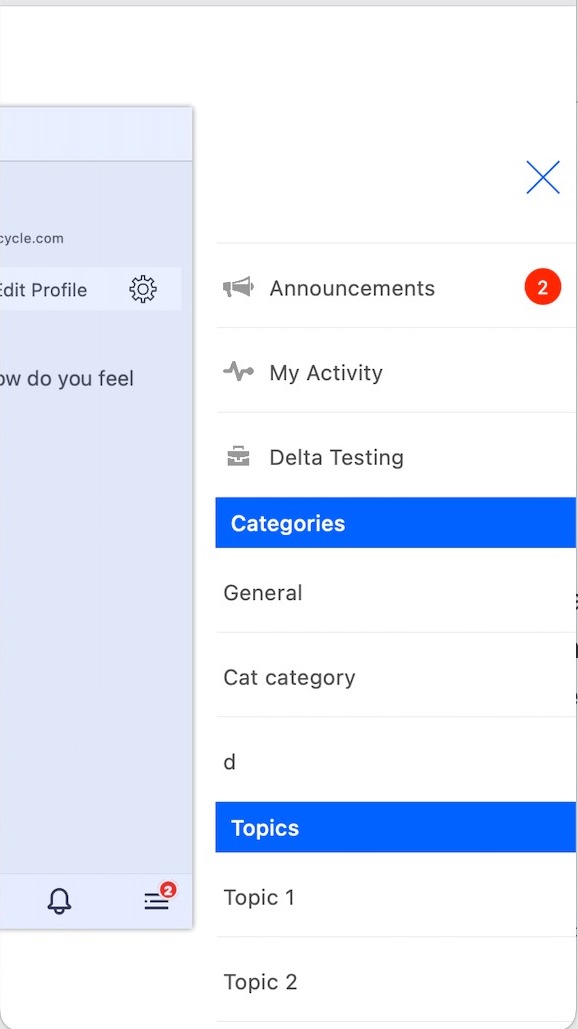Select the Cat category entry
The image size is (578, 1029).
point(396,677)
